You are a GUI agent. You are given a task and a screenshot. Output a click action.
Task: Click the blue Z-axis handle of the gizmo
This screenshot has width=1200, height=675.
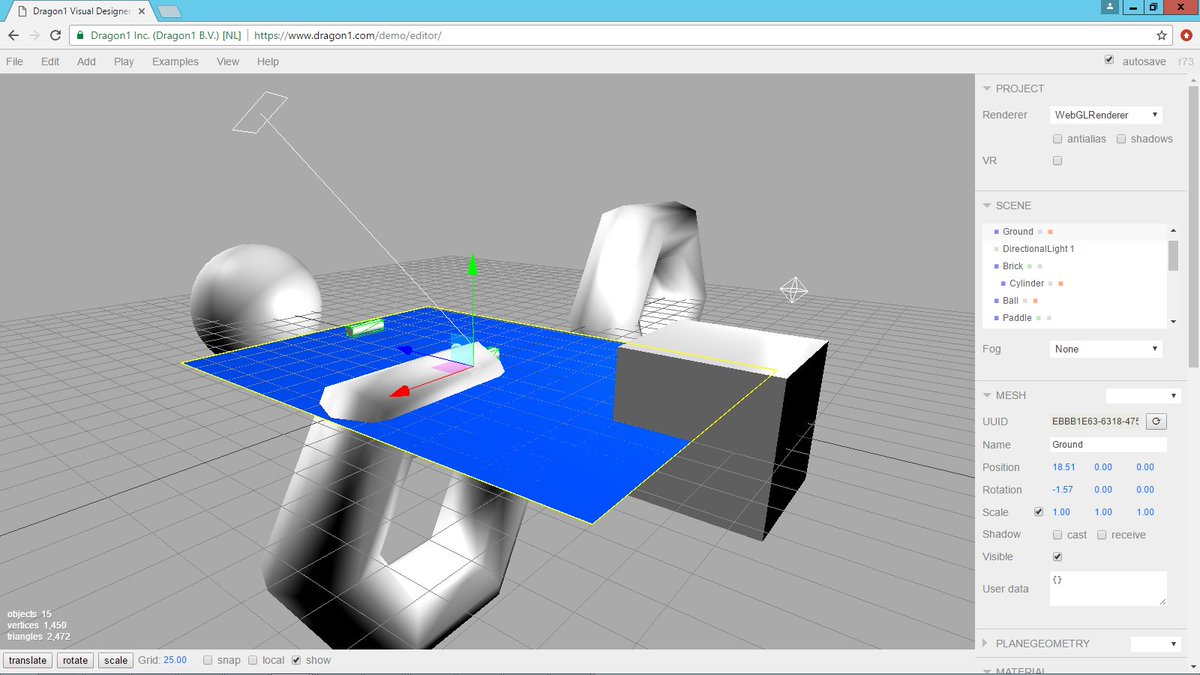tap(405, 350)
